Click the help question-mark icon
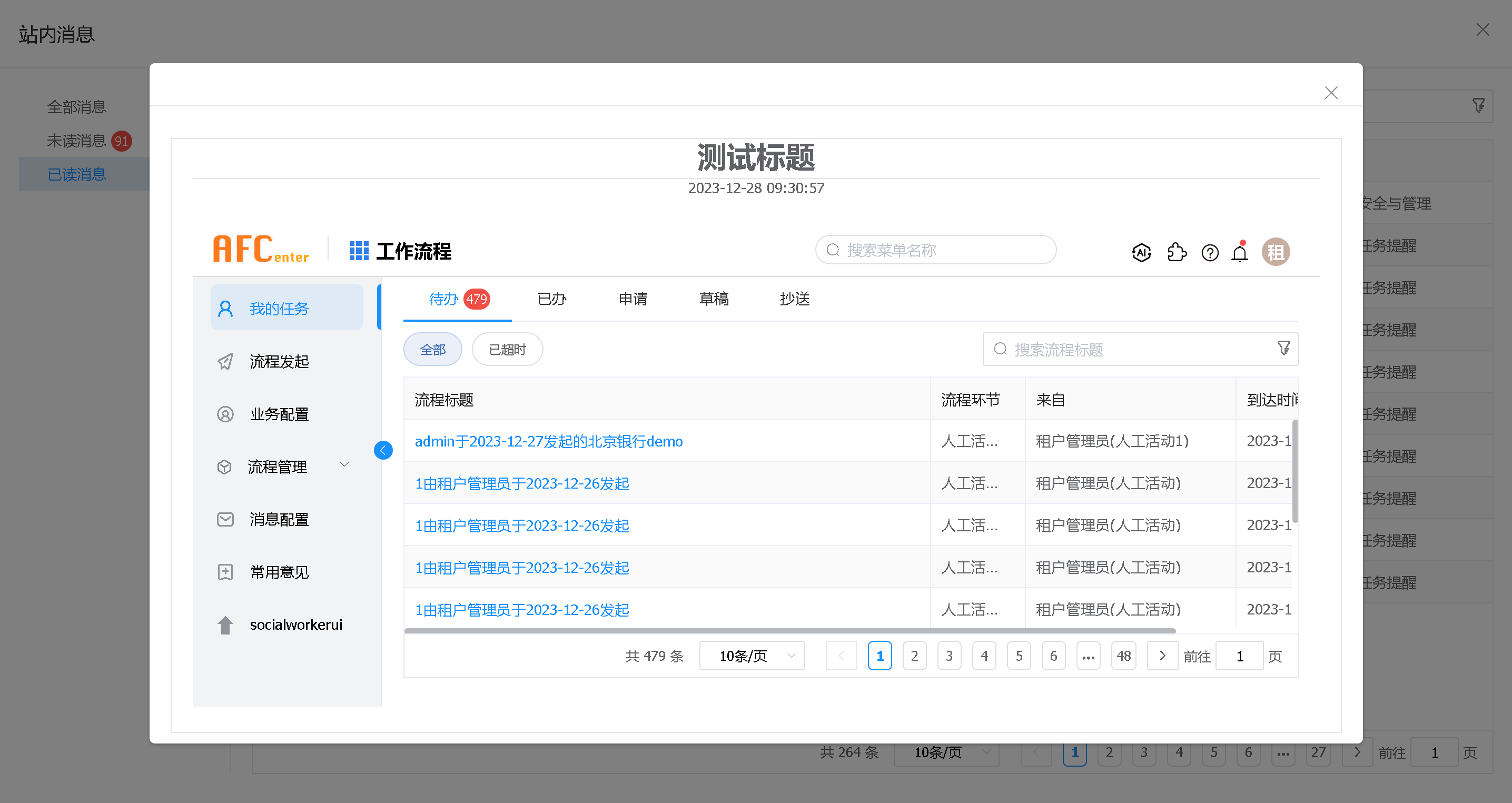Screen dimensions: 1512x803 [x=1210, y=252]
